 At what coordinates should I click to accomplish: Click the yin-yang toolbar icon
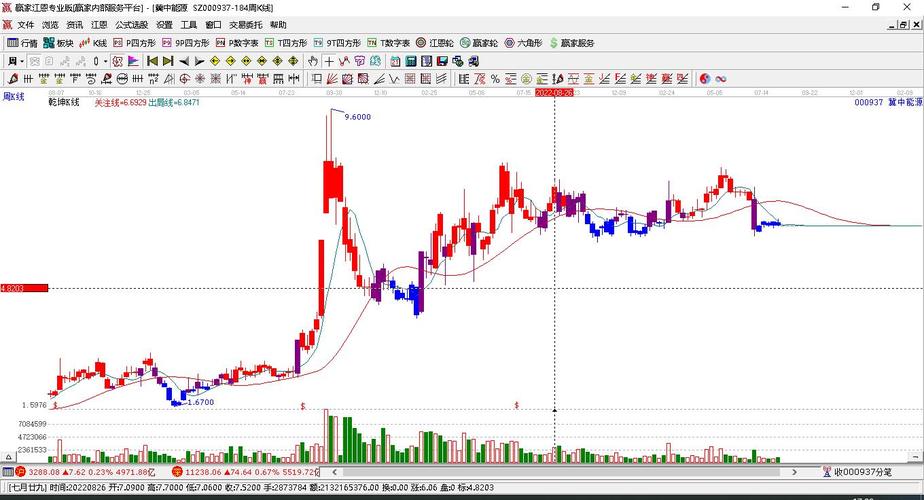tap(705, 78)
